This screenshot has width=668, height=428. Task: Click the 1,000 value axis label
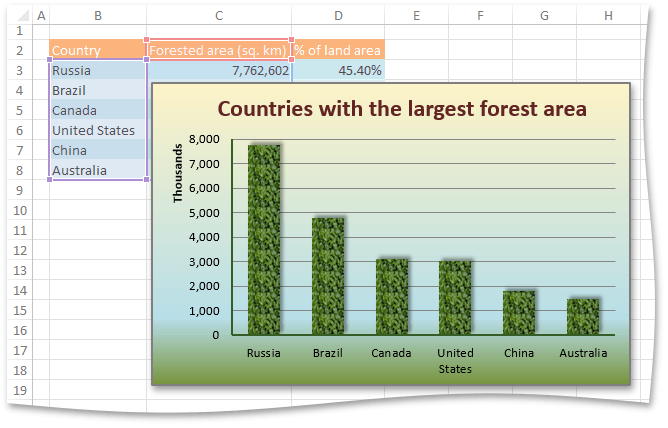coord(204,311)
